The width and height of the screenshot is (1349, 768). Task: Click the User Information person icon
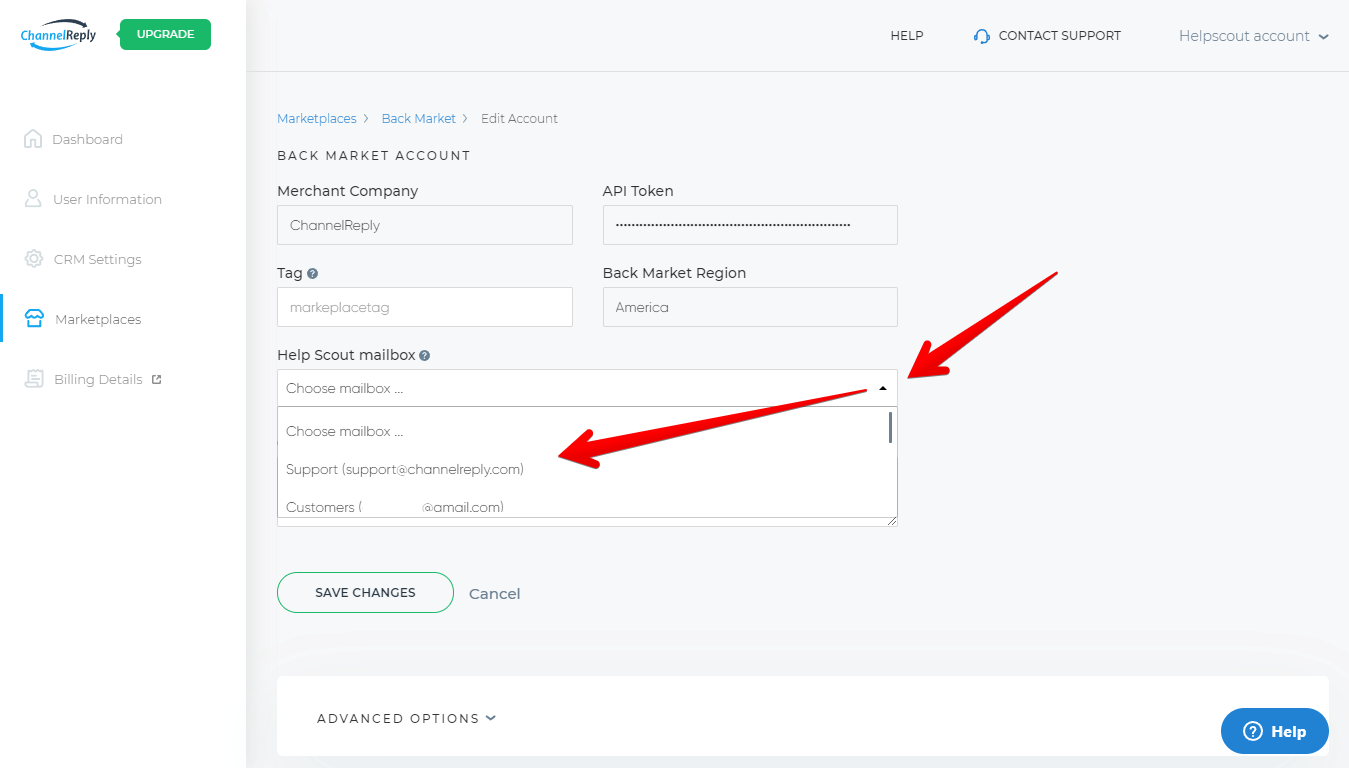pos(33,198)
